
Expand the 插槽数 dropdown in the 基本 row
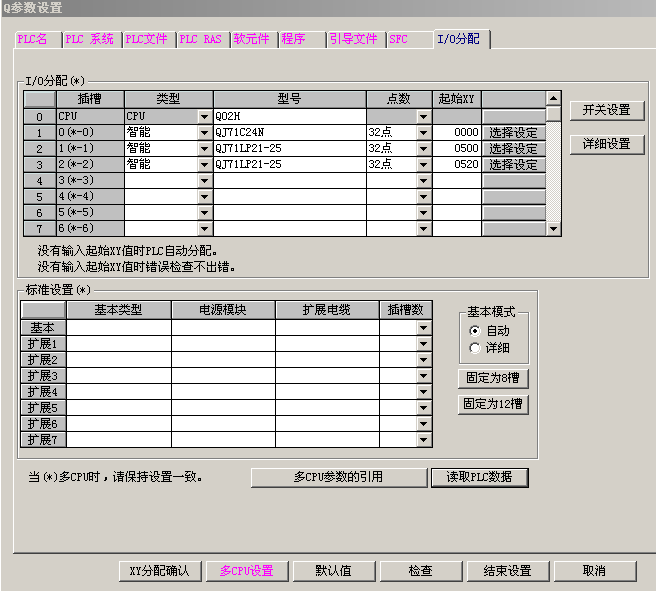click(x=423, y=327)
